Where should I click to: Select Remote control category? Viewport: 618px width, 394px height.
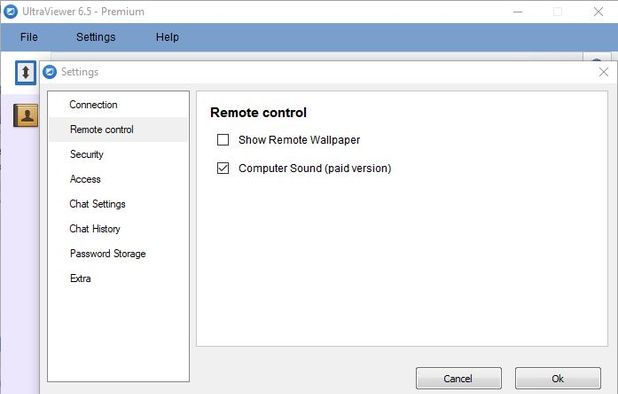(118, 130)
